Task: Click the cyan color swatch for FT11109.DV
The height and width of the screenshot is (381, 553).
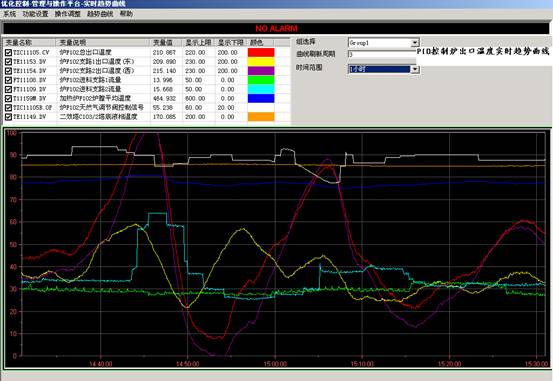Action: pos(261,89)
